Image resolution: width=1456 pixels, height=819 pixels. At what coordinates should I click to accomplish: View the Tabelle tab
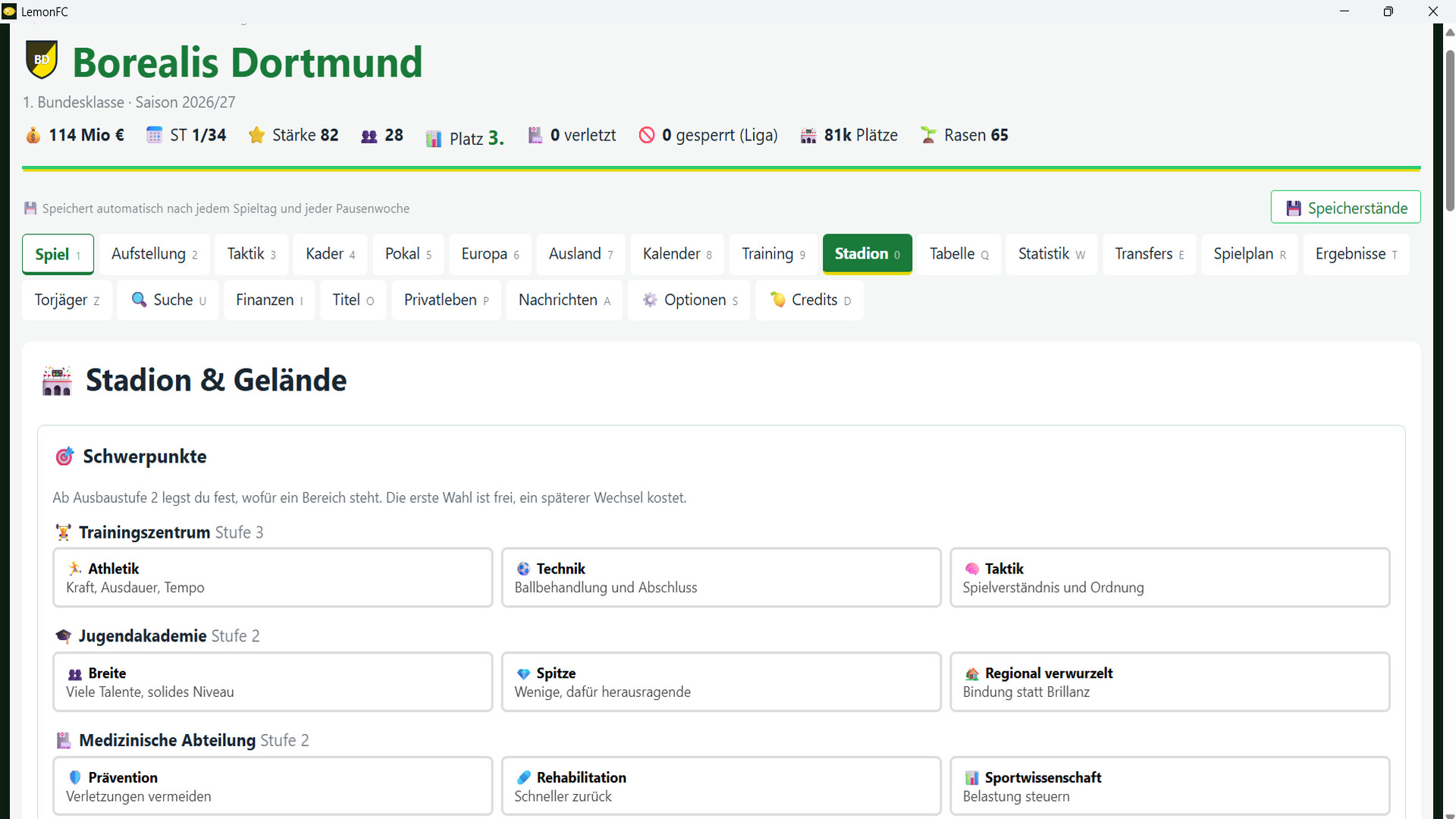(x=959, y=254)
